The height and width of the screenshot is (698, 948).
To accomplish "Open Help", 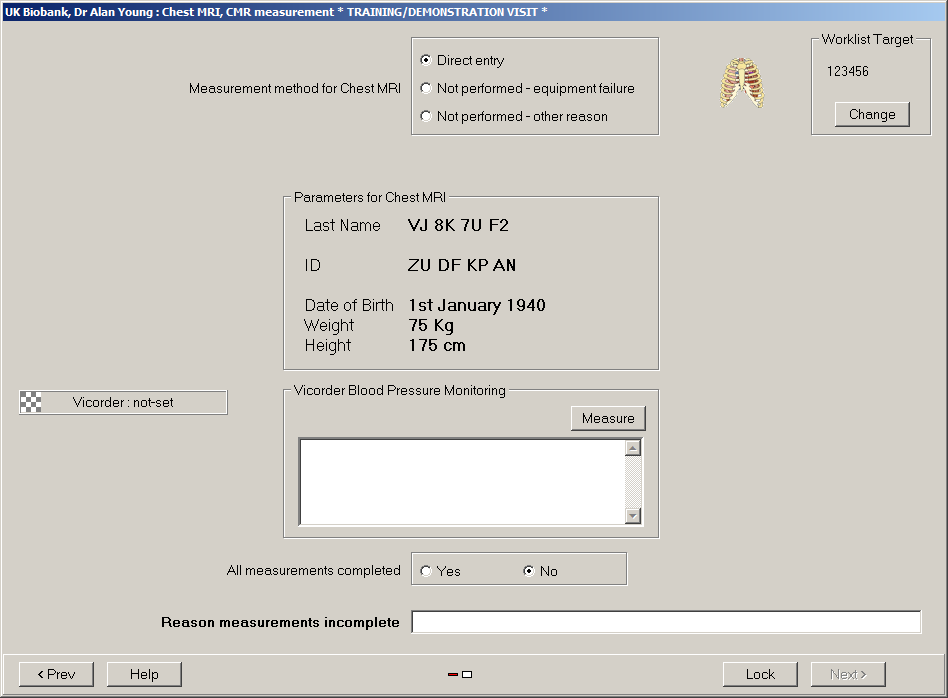I will 144,674.
